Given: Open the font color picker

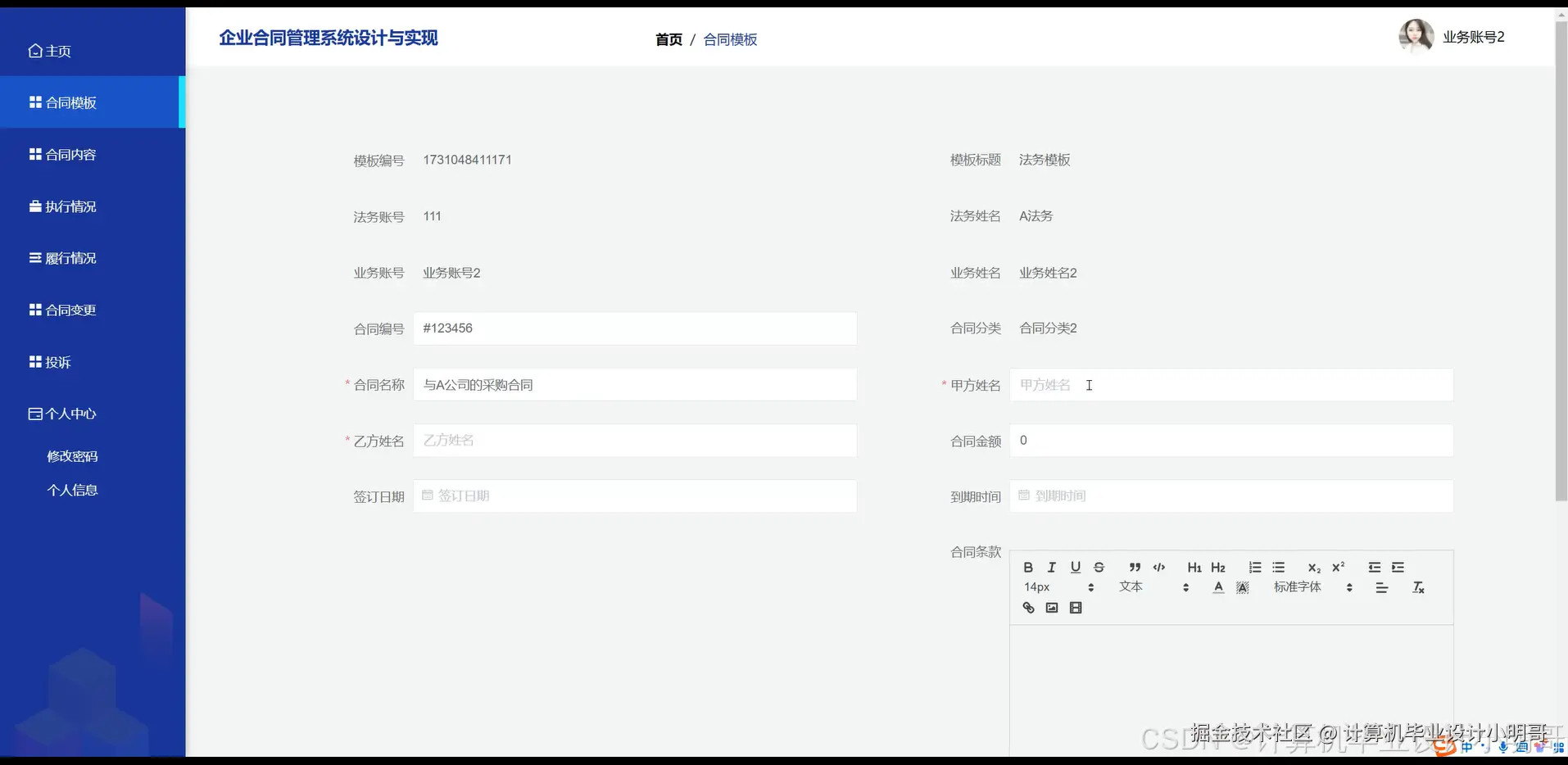Looking at the screenshot, I should point(1219,587).
